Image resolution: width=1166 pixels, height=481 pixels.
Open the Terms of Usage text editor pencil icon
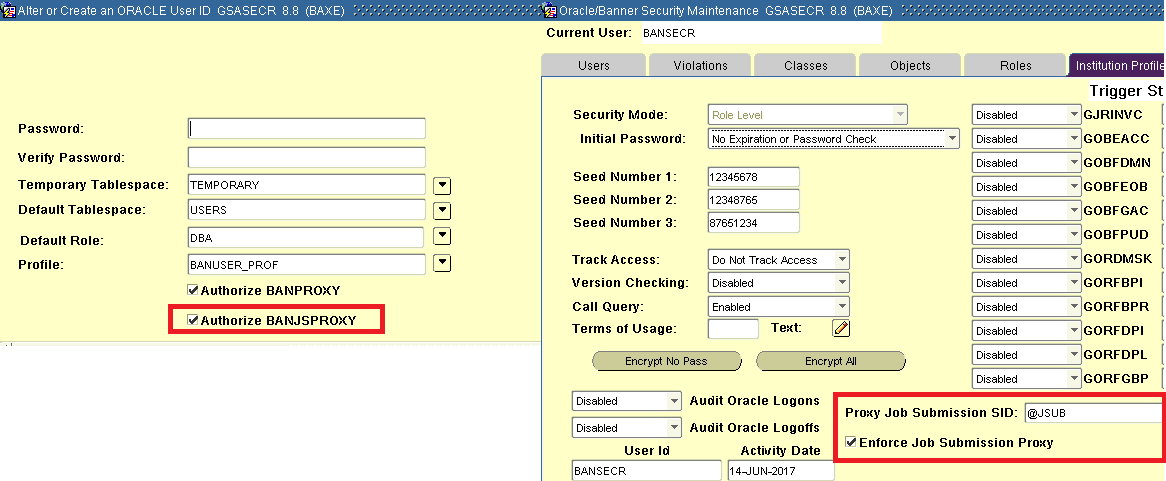(x=841, y=329)
